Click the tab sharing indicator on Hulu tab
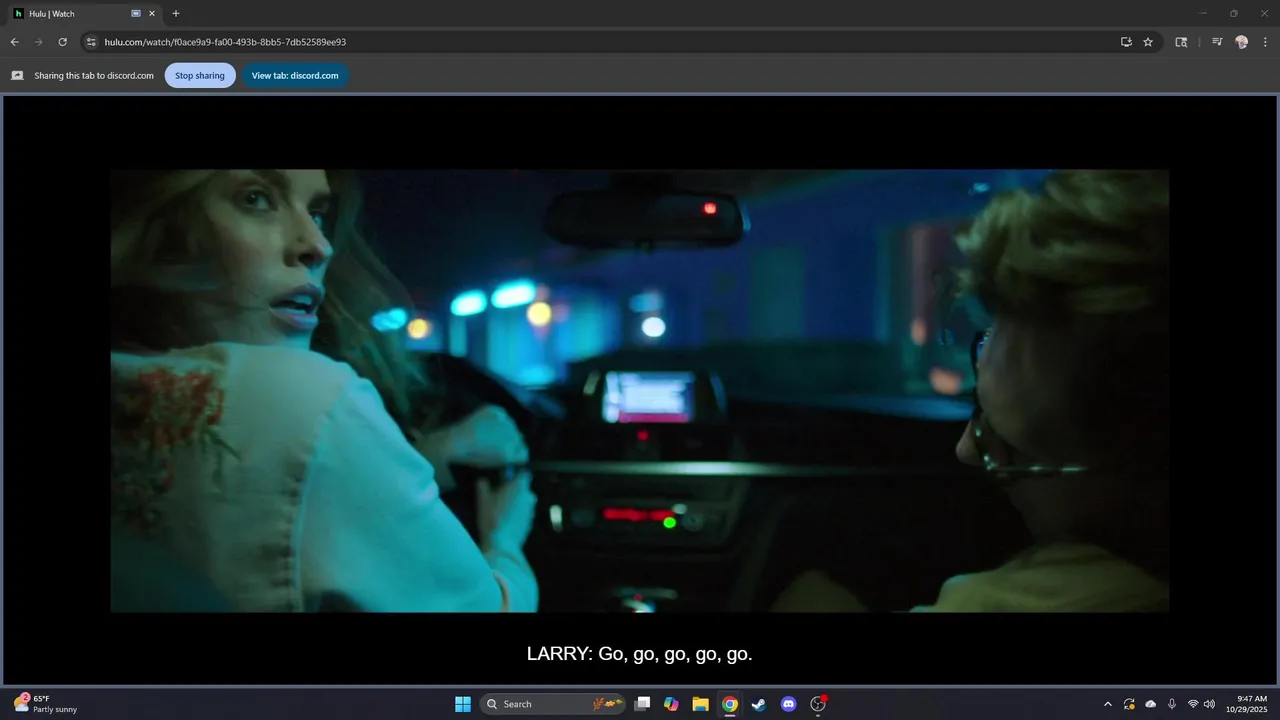The height and width of the screenshot is (720, 1280). pos(136,14)
